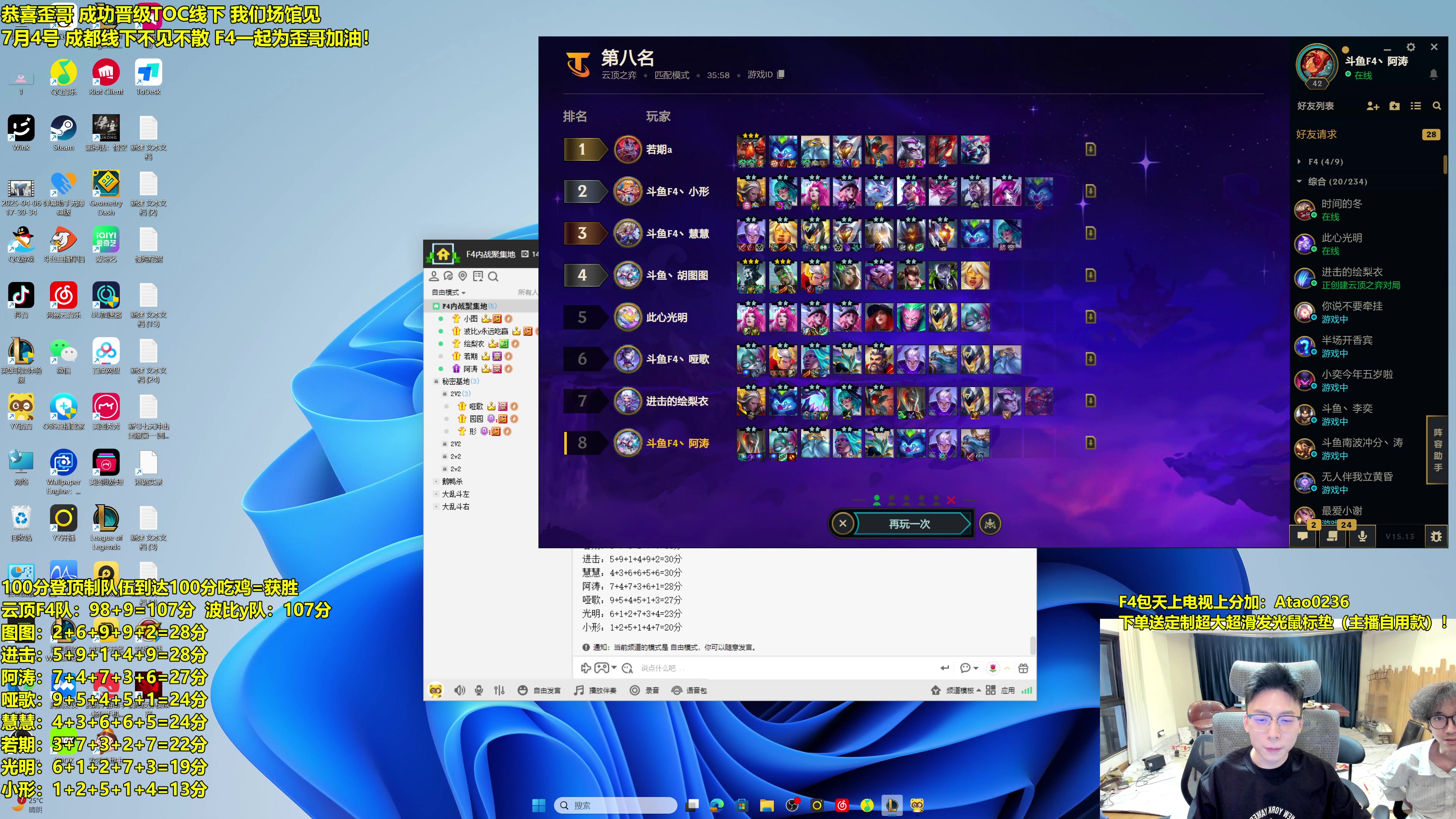This screenshot has width=1456, height=819.
Task: Click the report icon in 此心光明's row
Action: 1090,317
